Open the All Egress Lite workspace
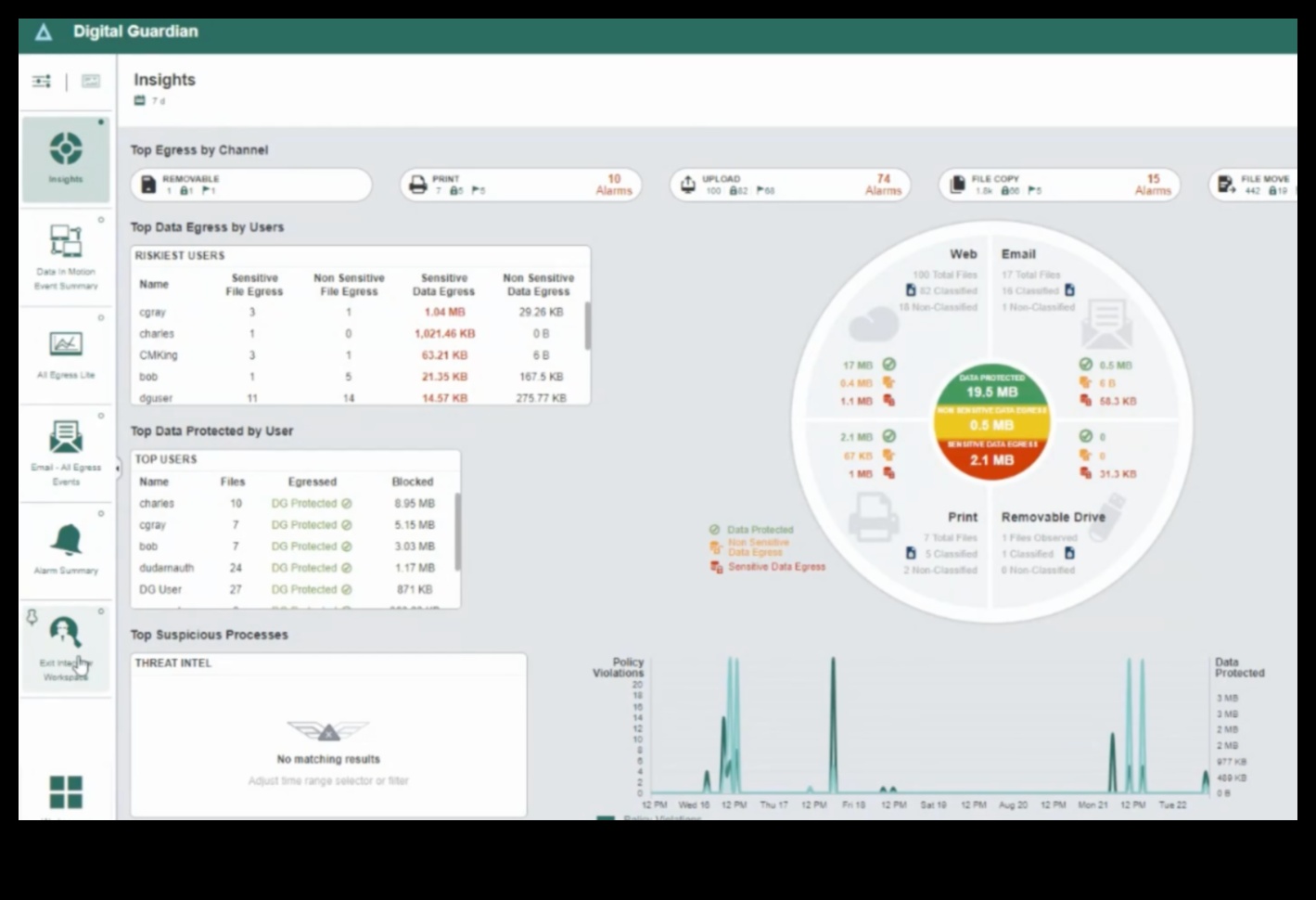1316x900 pixels. coord(66,355)
